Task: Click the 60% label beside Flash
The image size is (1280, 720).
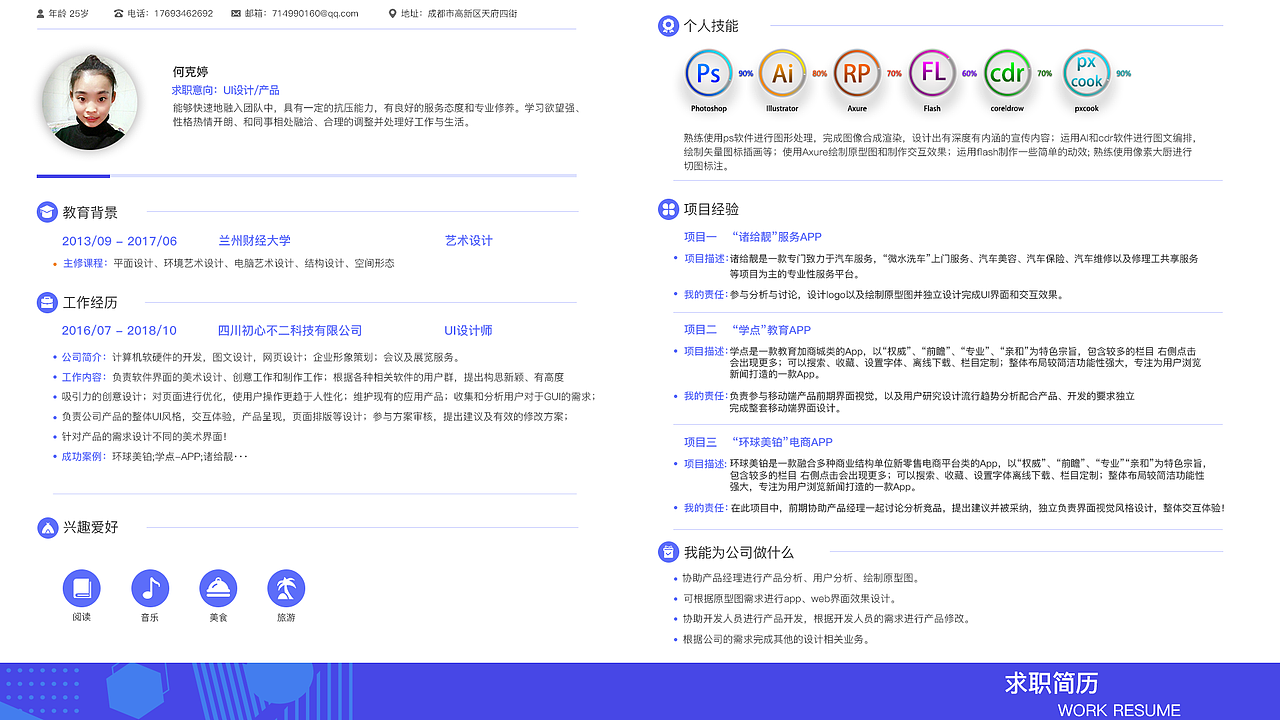Action: tap(970, 74)
